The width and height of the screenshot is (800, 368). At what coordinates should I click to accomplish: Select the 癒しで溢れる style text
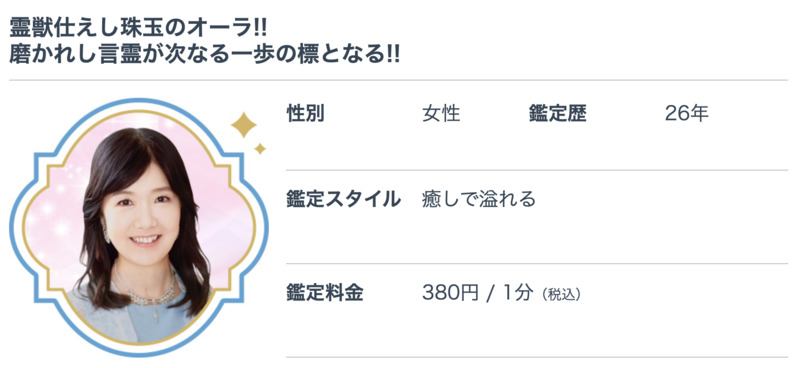479,200
